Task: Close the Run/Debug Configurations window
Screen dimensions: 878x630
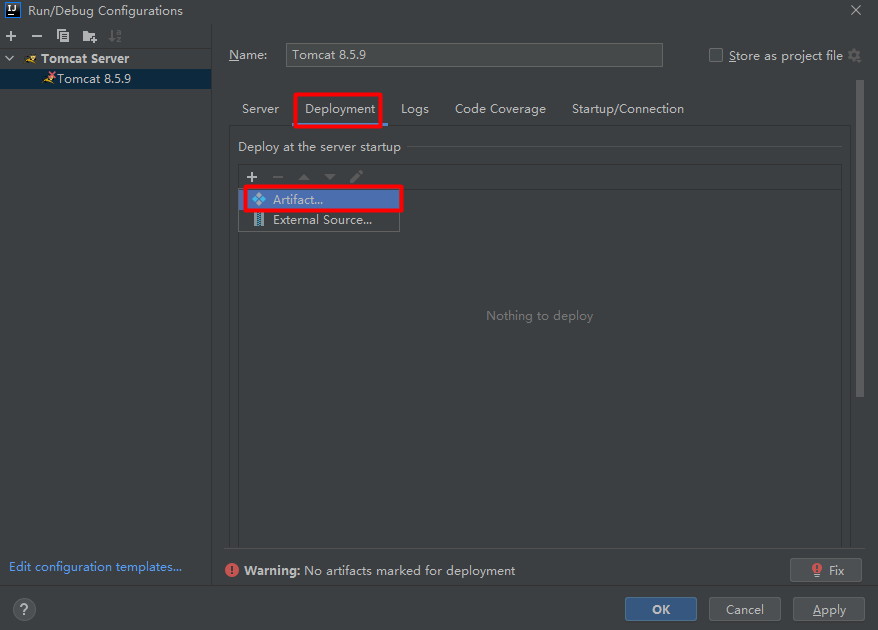Action: coord(856,10)
